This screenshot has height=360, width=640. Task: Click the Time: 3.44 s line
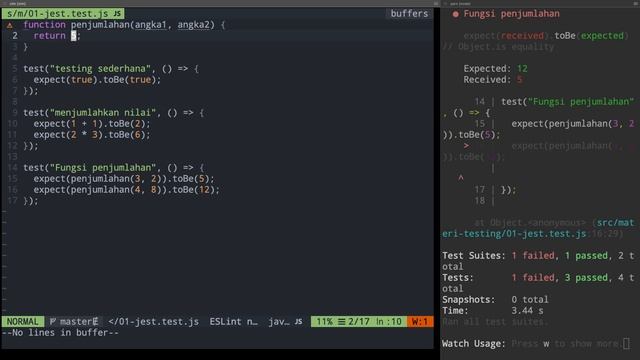coord(493,311)
